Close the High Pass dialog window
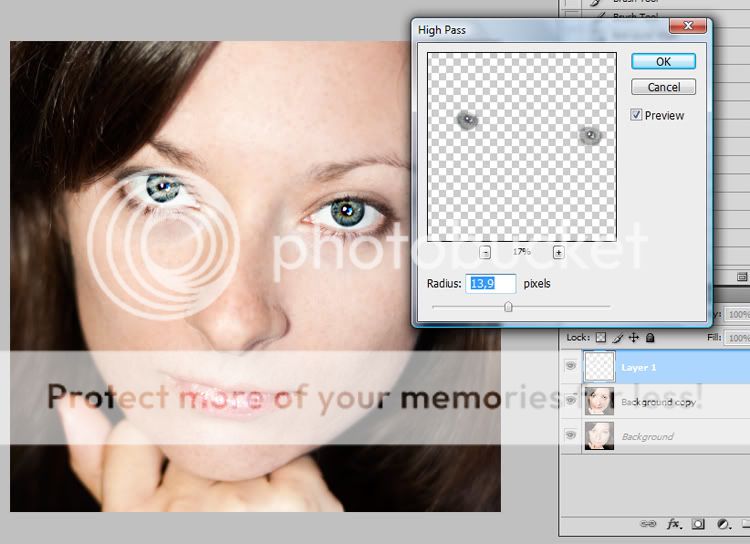Screen dimensions: 750x544 [x=688, y=25]
